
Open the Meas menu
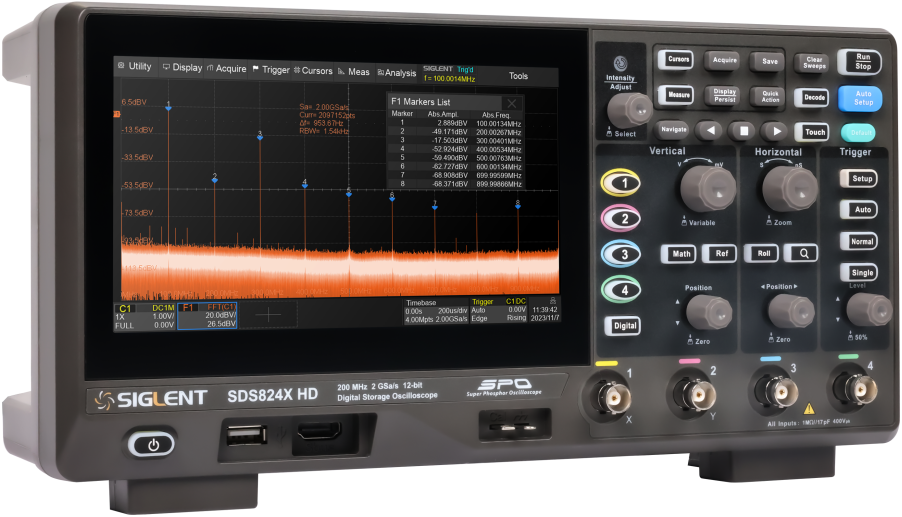pyautogui.click(x=354, y=72)
